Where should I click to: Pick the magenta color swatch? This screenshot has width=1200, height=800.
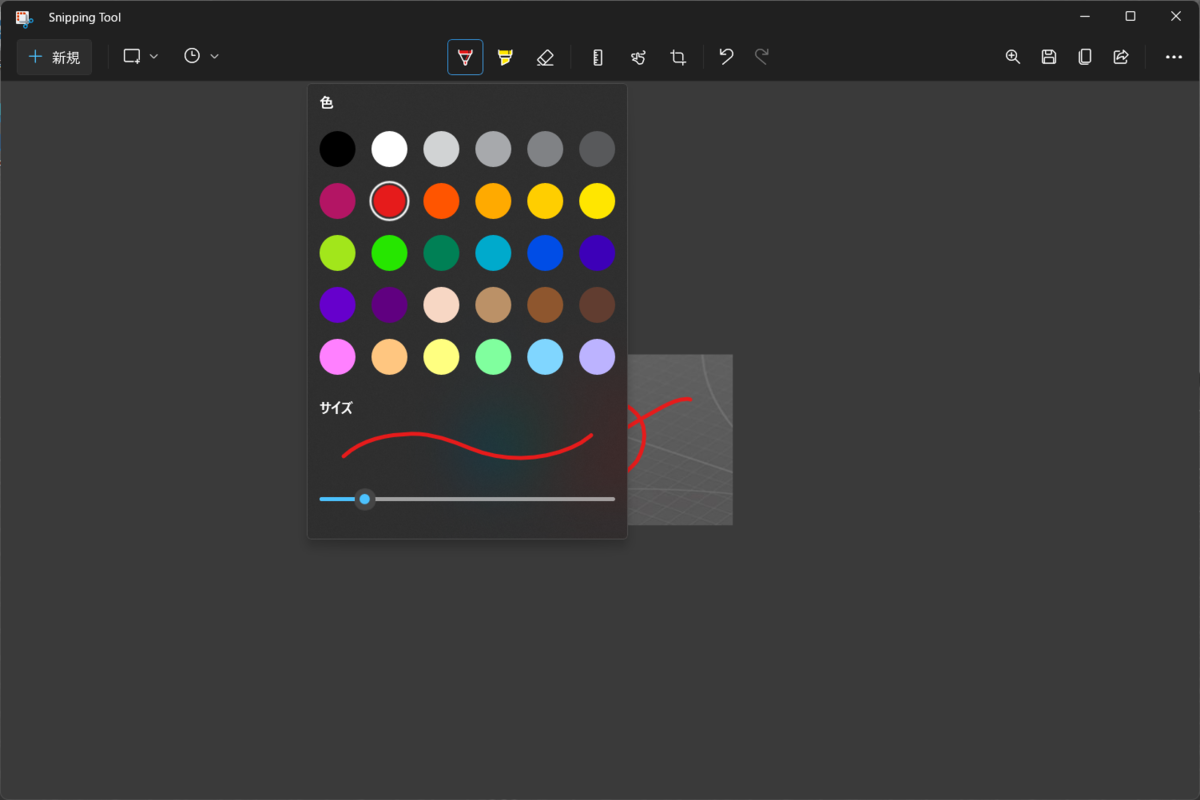point(337,201)
